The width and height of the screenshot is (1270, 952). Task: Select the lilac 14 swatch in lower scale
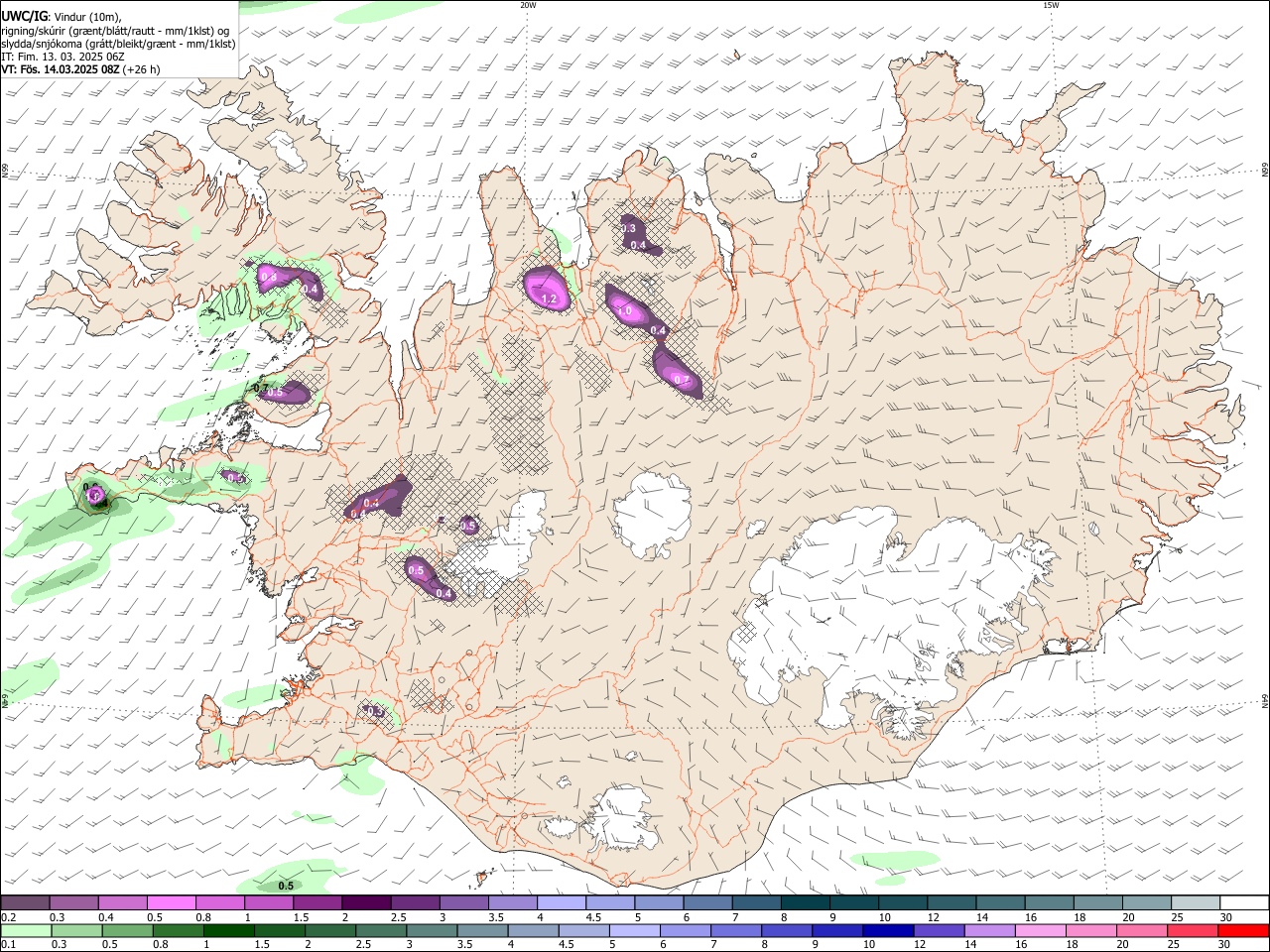coord(989,931)
